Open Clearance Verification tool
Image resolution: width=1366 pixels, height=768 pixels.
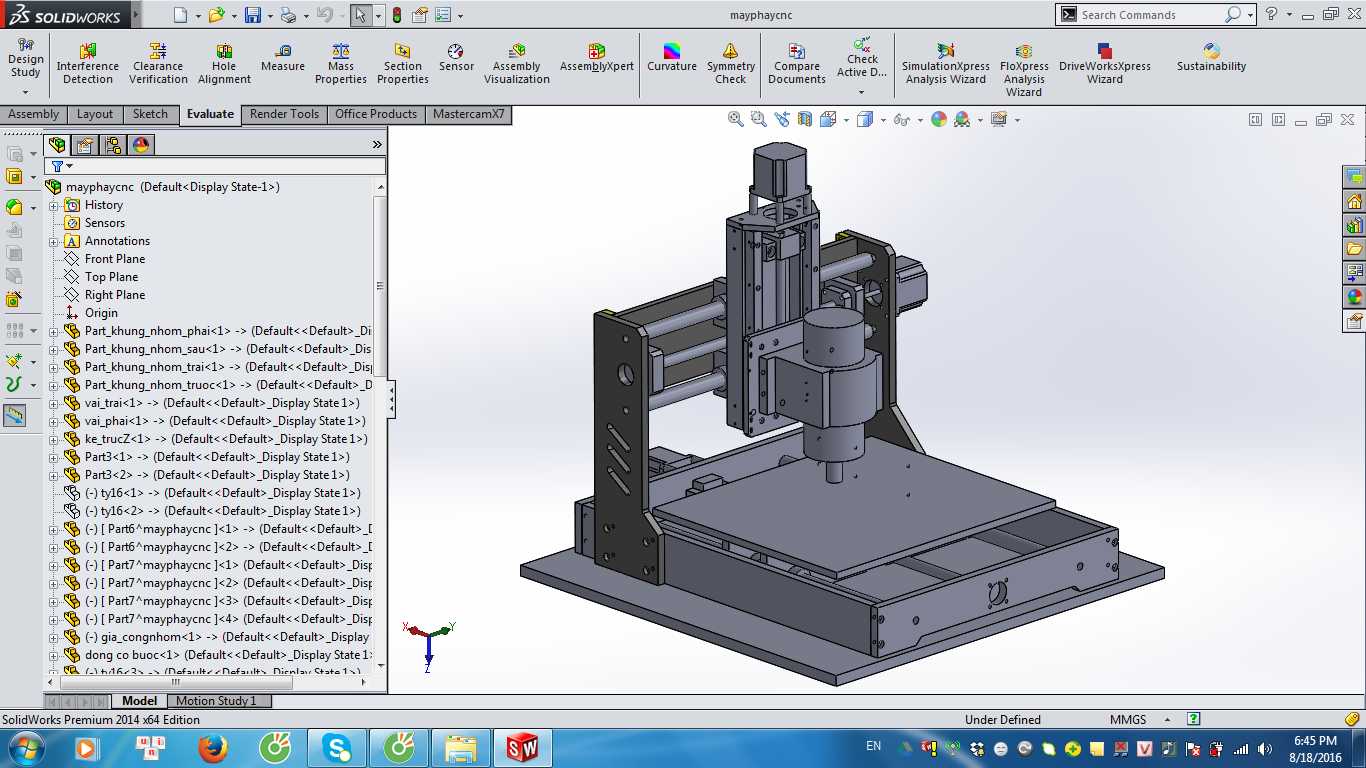click(x=158, y=64)
